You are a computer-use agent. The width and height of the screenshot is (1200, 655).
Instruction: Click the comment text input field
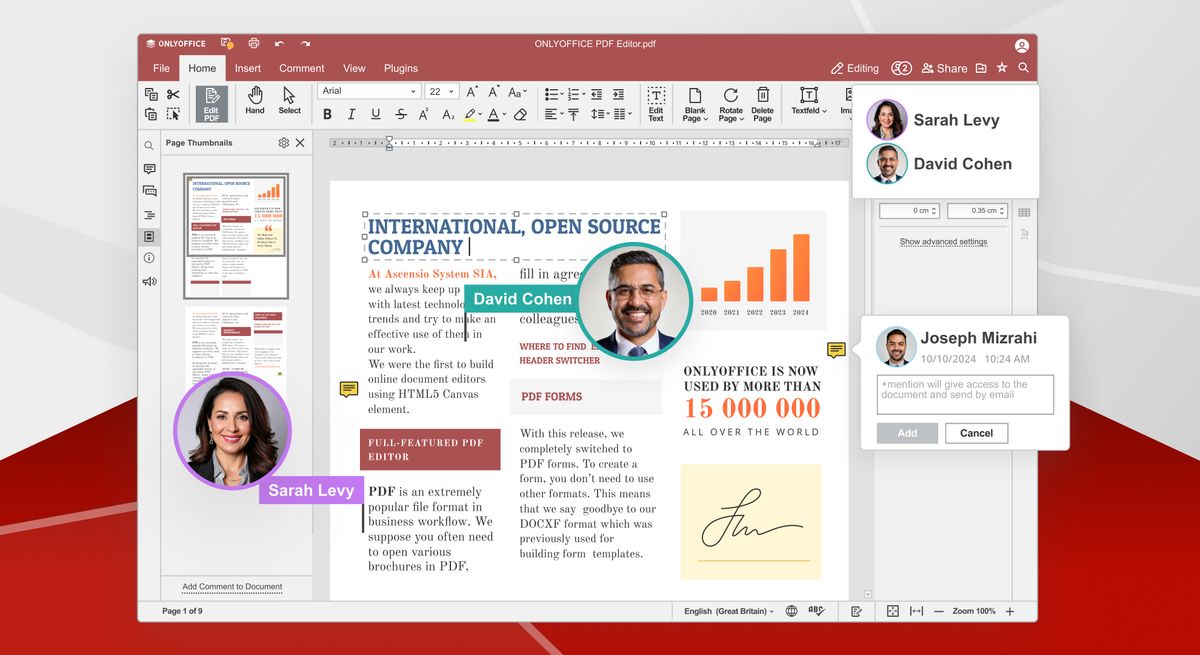point(965,394)
